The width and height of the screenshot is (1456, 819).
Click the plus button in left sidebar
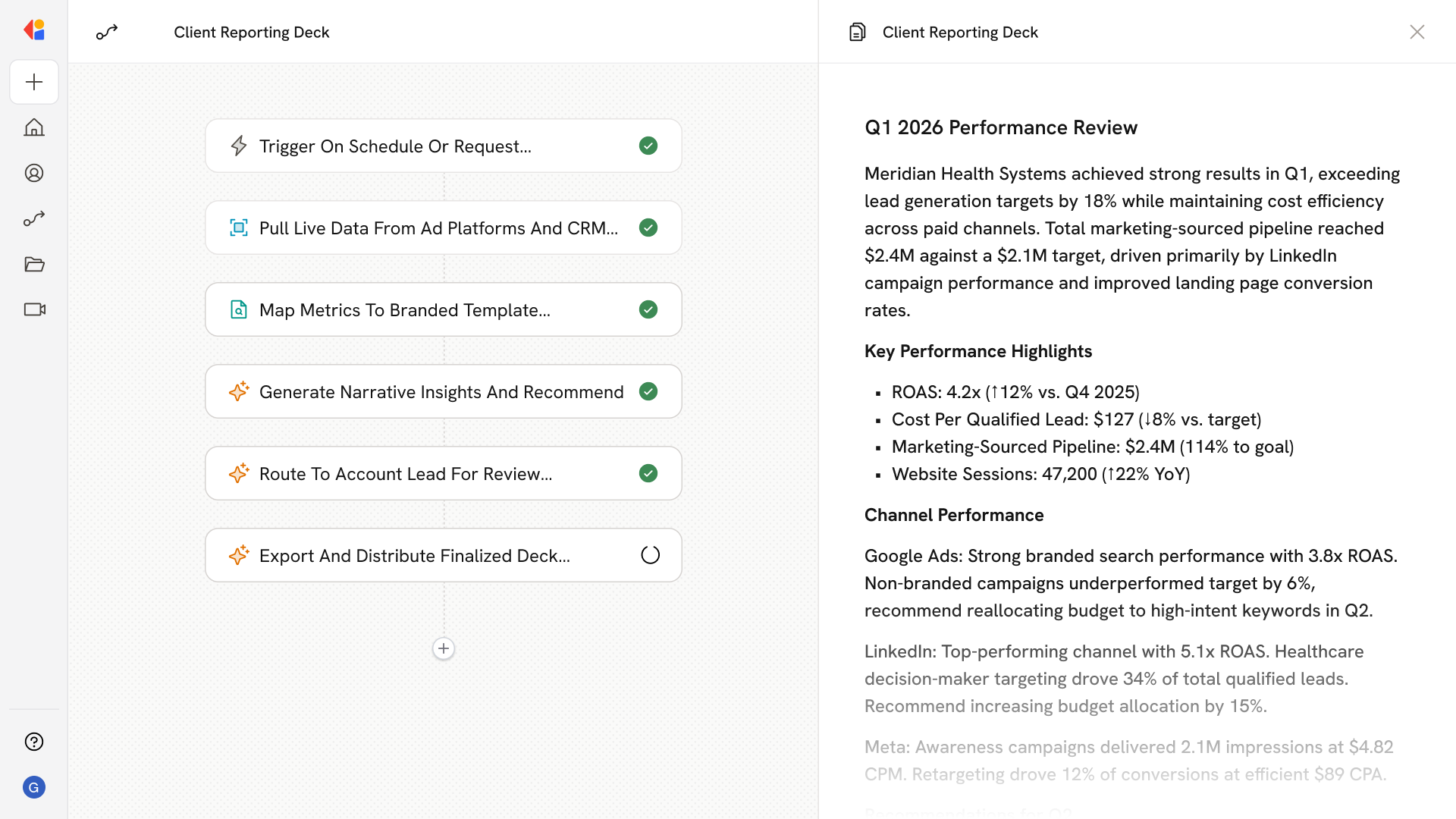pos(34,82)
